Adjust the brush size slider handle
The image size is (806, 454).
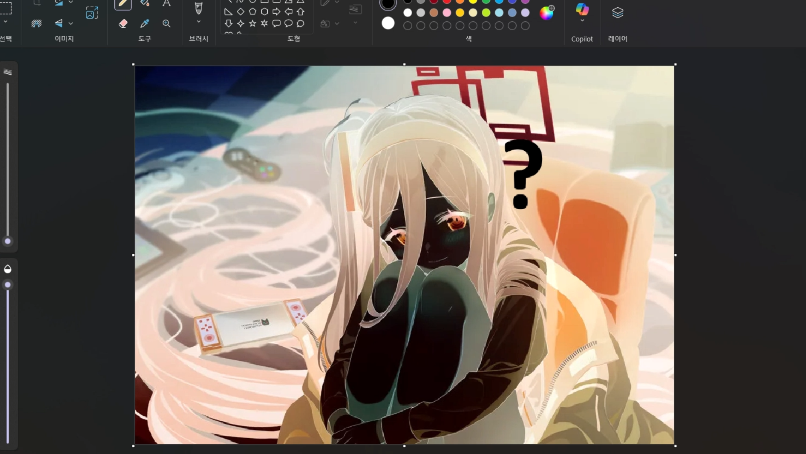click(x=8, y=241)
